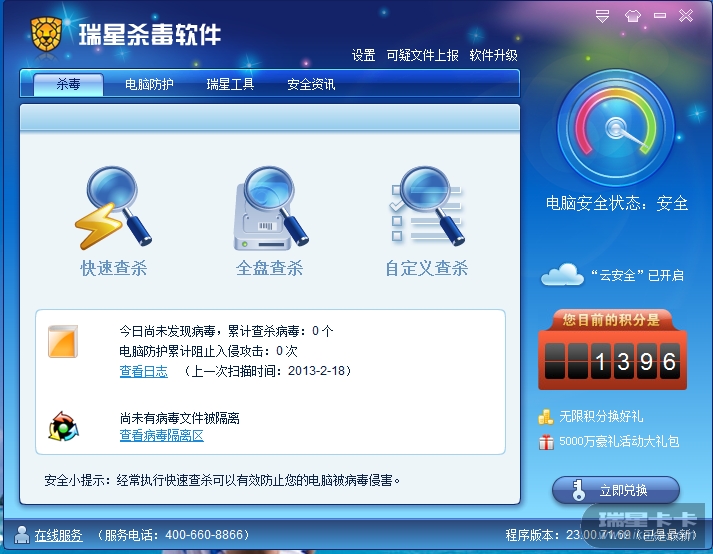Open the 瑞星工具 tab
This screenshot has height=554, width=713.
[230, 84]
